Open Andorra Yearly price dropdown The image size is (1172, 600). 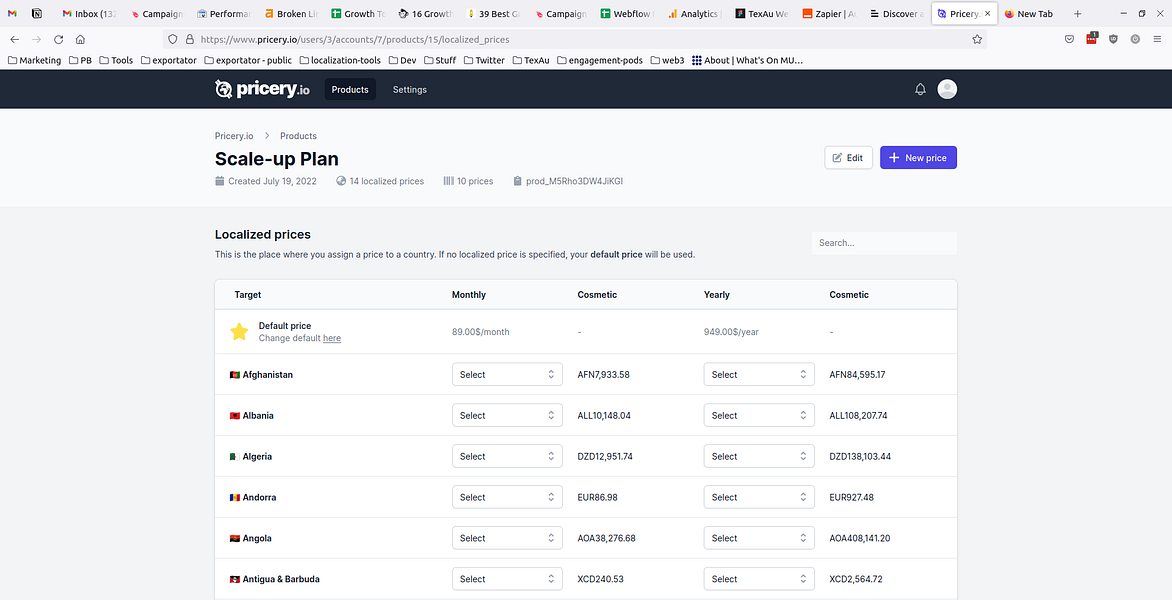tap(759, 498)
